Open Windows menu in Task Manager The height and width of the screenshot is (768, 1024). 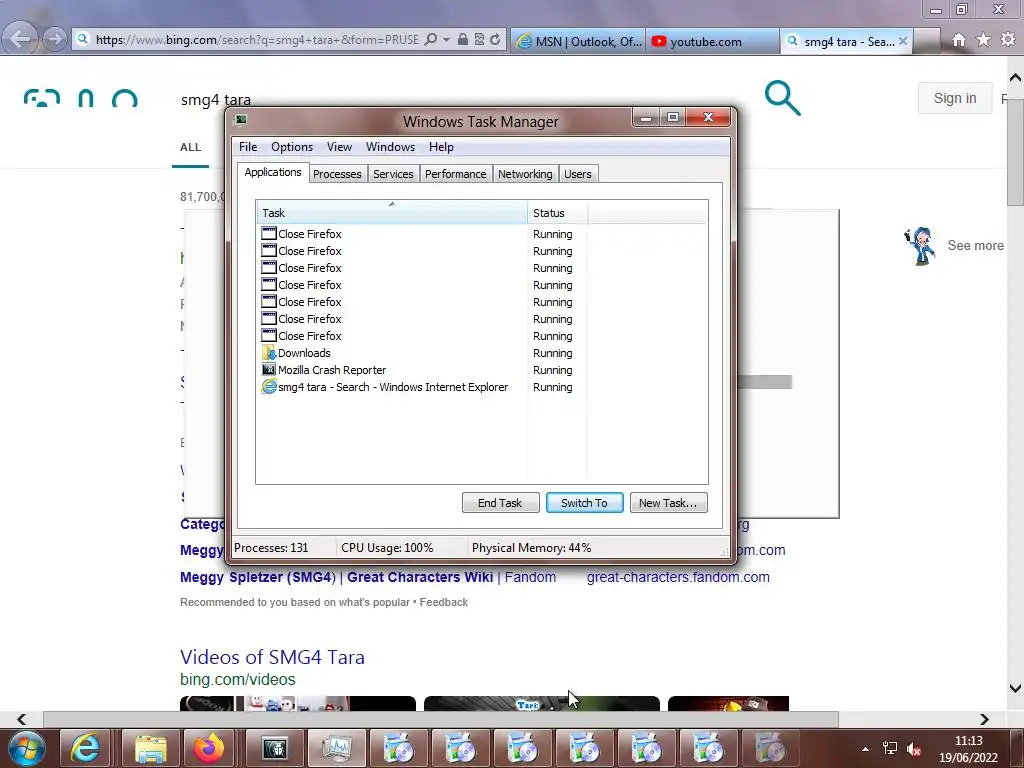click(x=391, y=147)
